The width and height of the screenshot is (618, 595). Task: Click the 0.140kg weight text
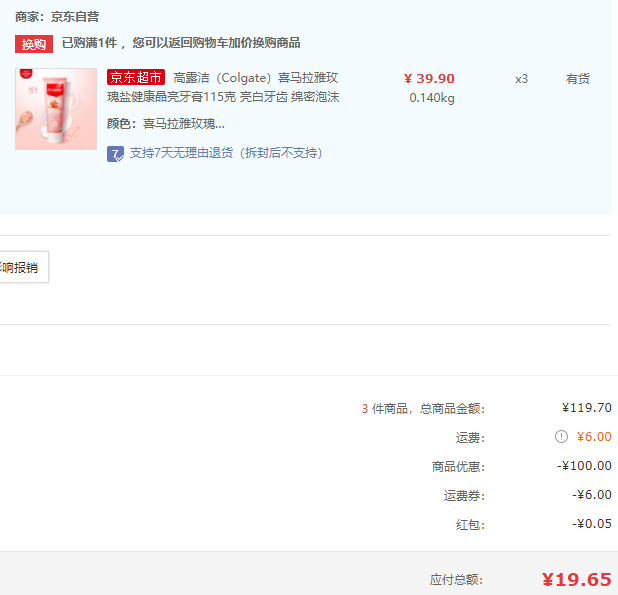tap(432, 98)
